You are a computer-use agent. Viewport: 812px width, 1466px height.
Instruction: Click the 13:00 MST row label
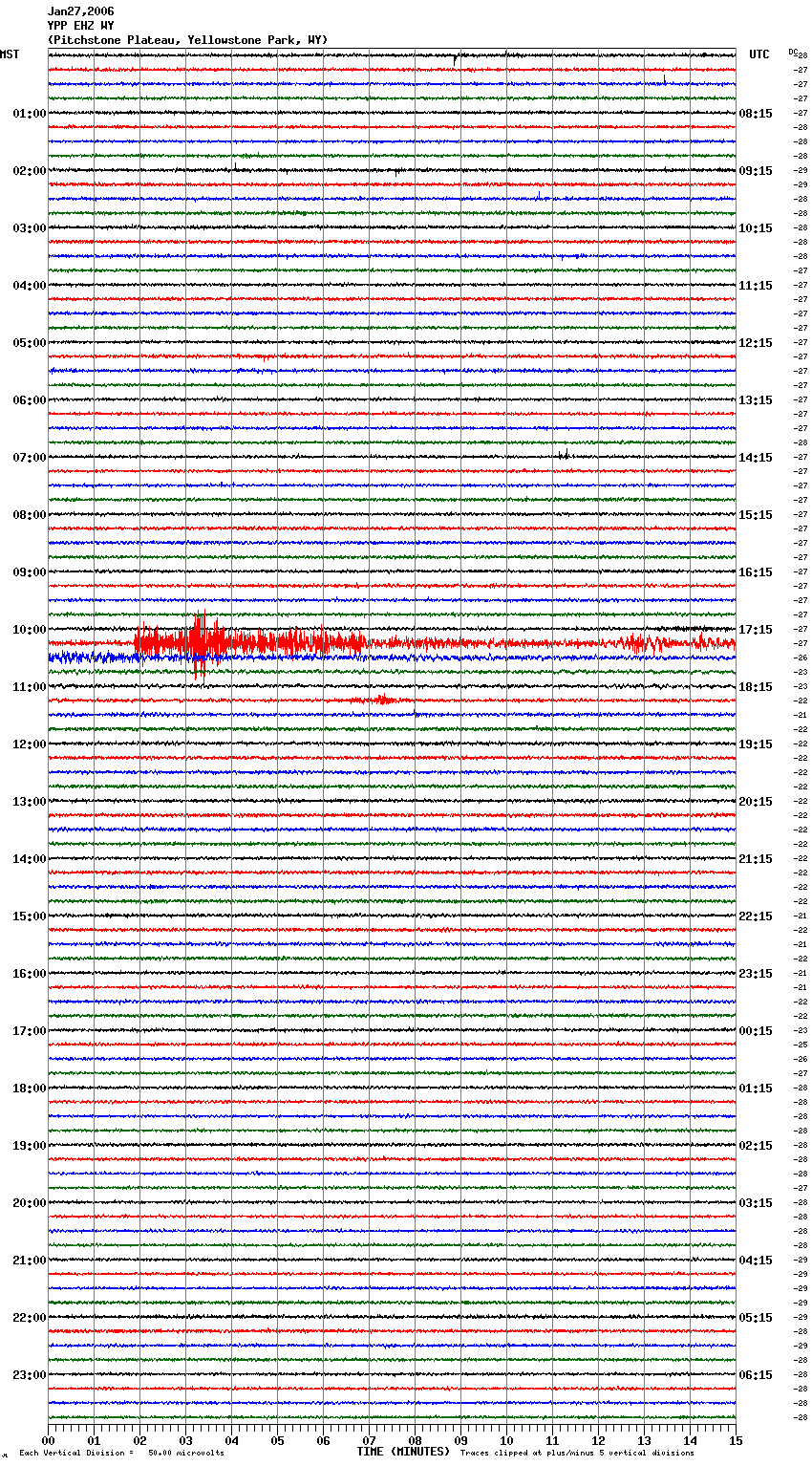click(29, 802)
